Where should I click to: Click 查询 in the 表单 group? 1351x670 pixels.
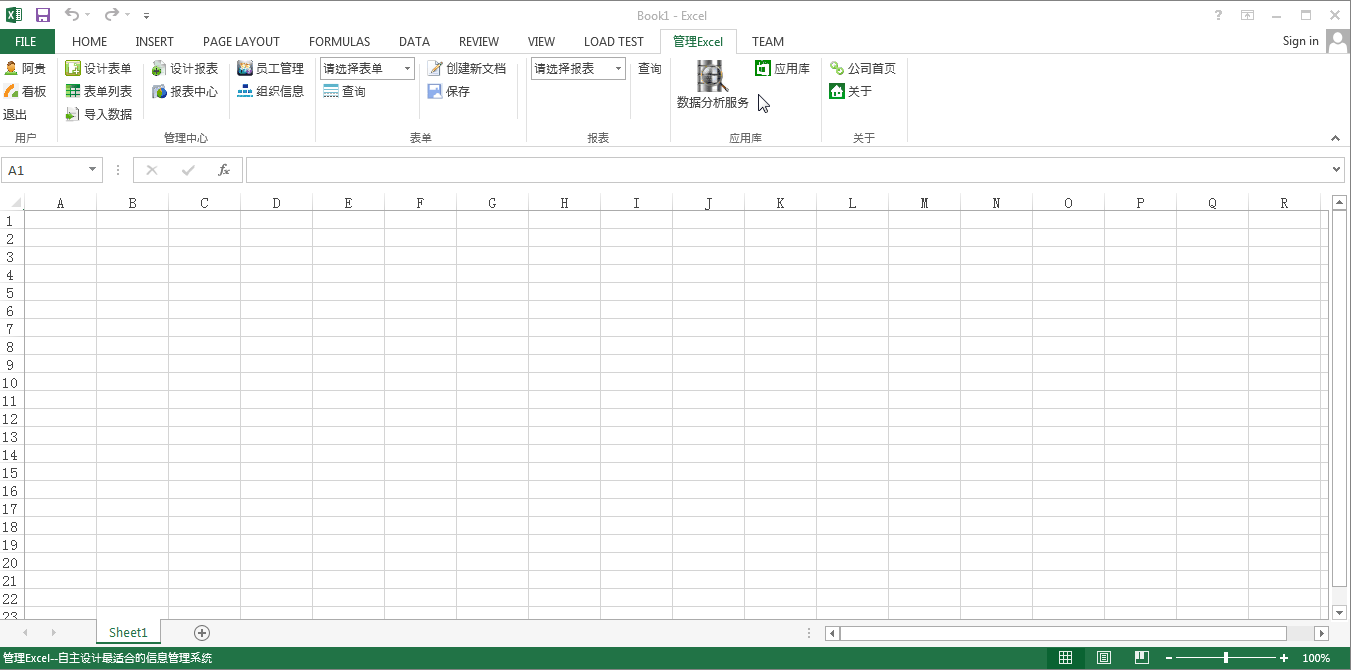click(x=344, y=92)
